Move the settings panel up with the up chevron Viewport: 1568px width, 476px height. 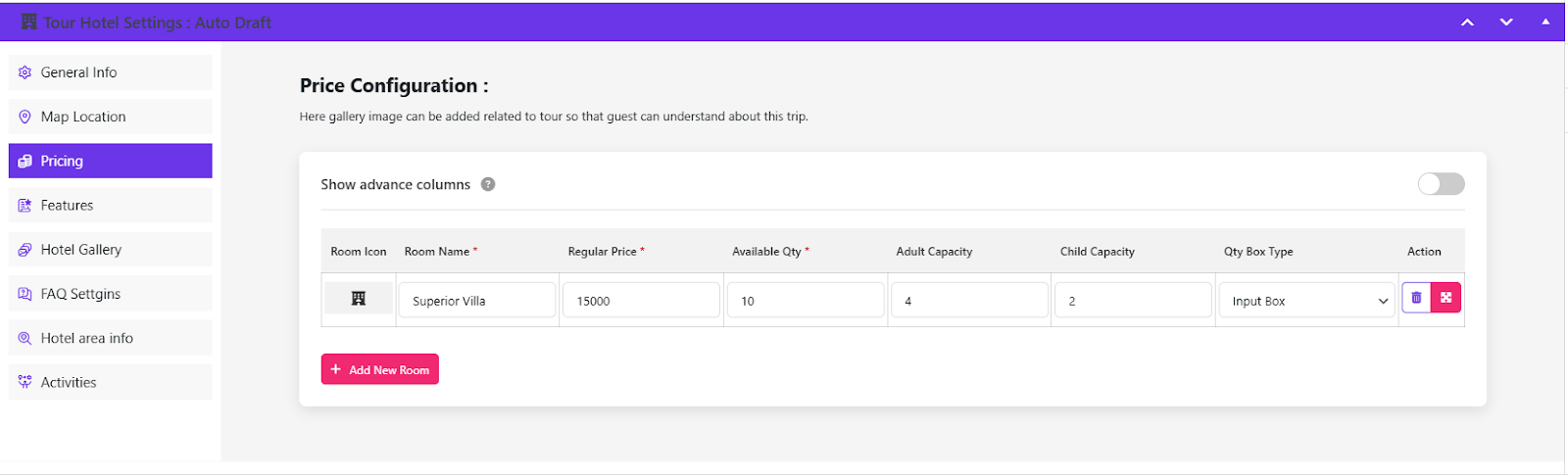1467,22
